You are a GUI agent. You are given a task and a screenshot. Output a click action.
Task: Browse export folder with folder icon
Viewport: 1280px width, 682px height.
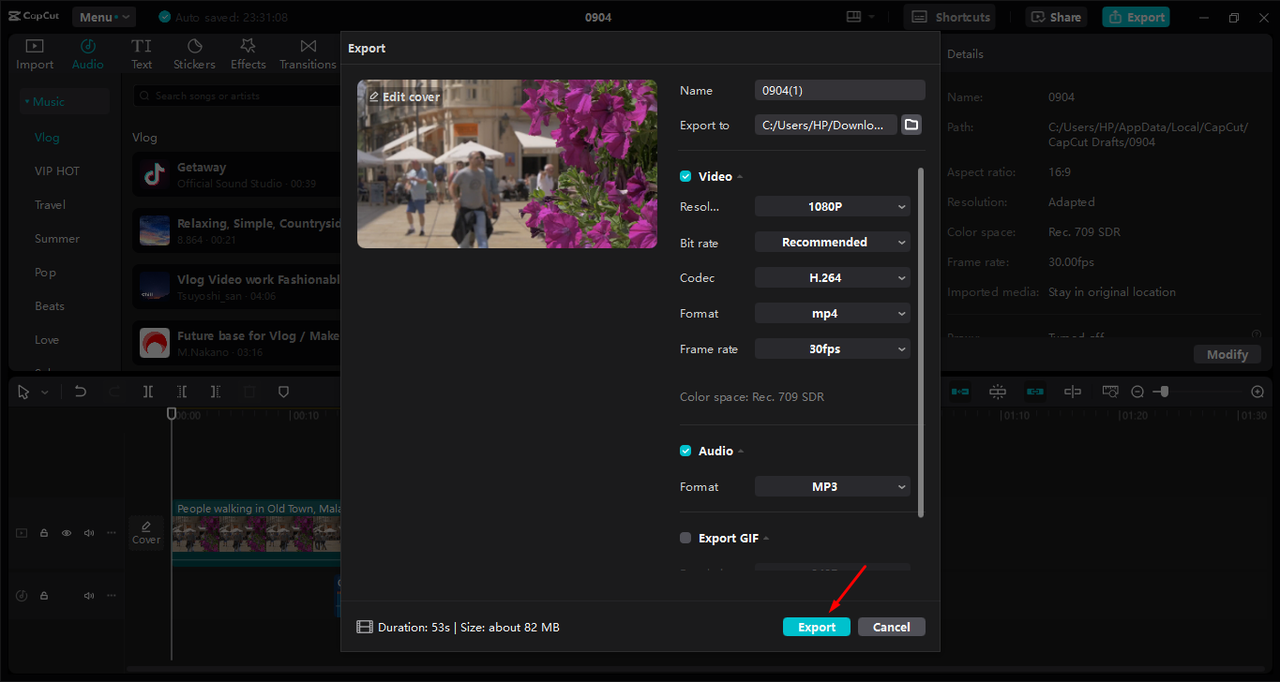[x=911, y=125]
